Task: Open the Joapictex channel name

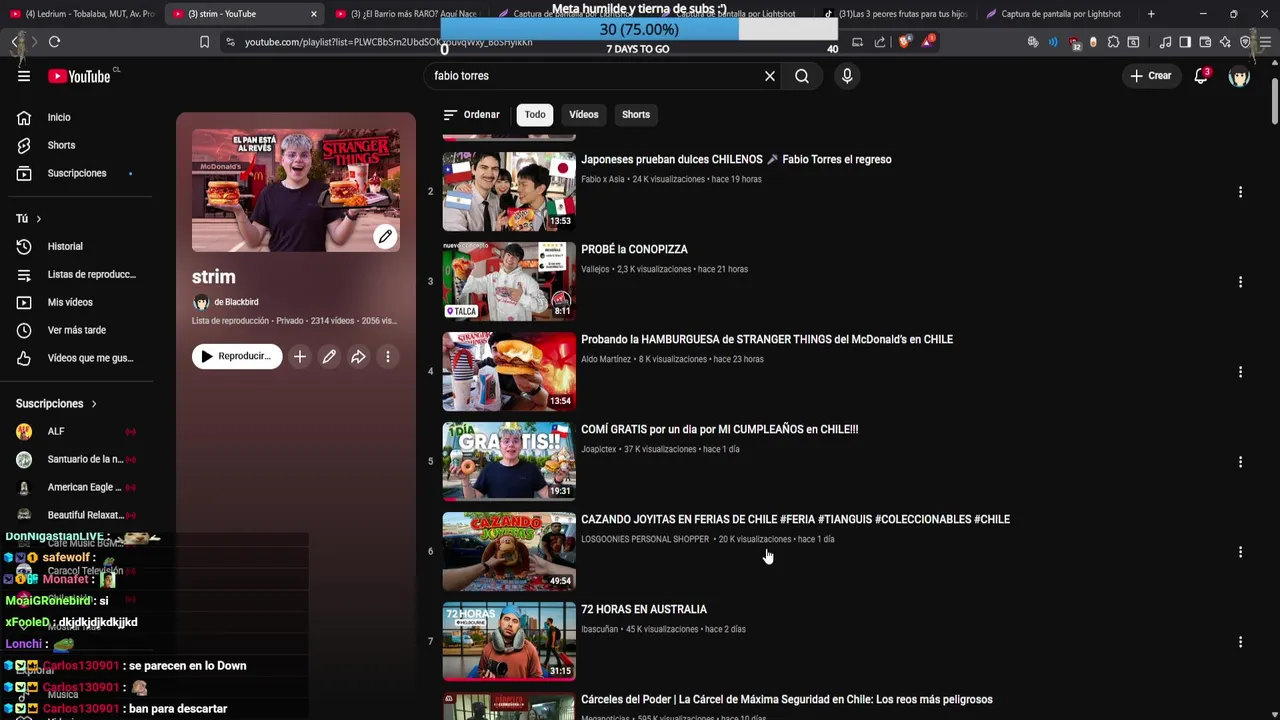Action: tap(598, 449)
